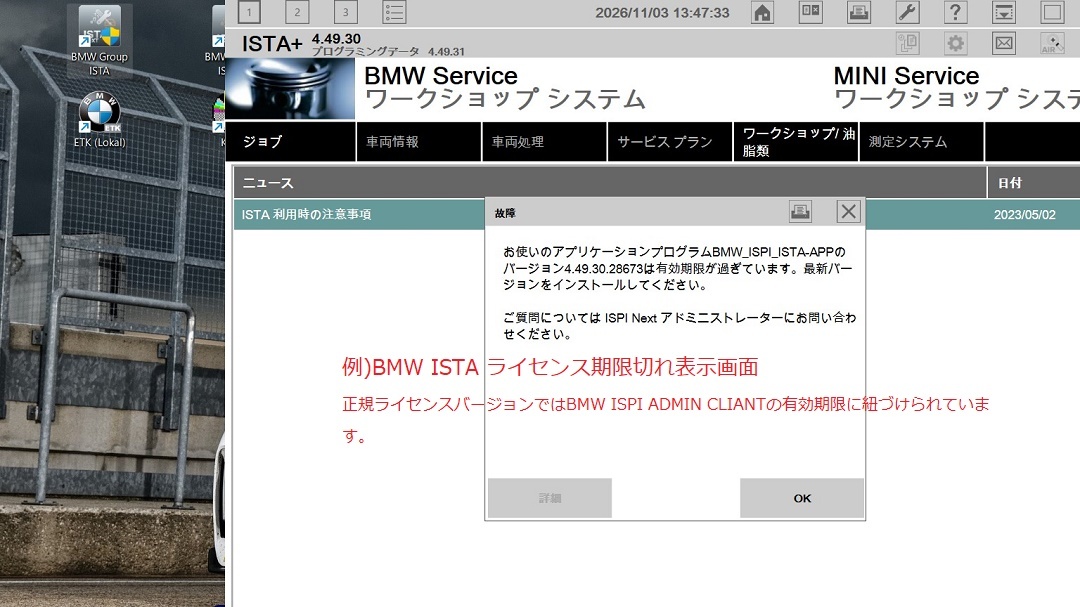Click the settings gear icon below the toolbar

point(954,42)
